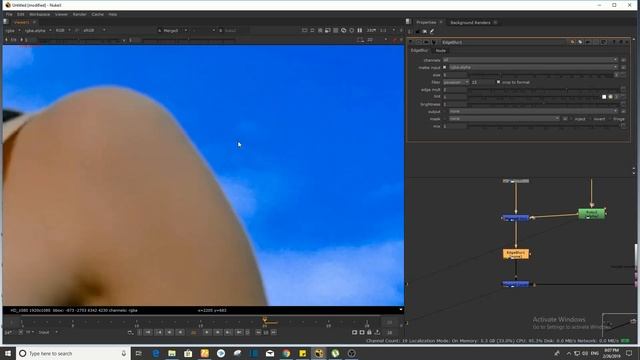Toggle the matte input checkbox

[445, 67]
